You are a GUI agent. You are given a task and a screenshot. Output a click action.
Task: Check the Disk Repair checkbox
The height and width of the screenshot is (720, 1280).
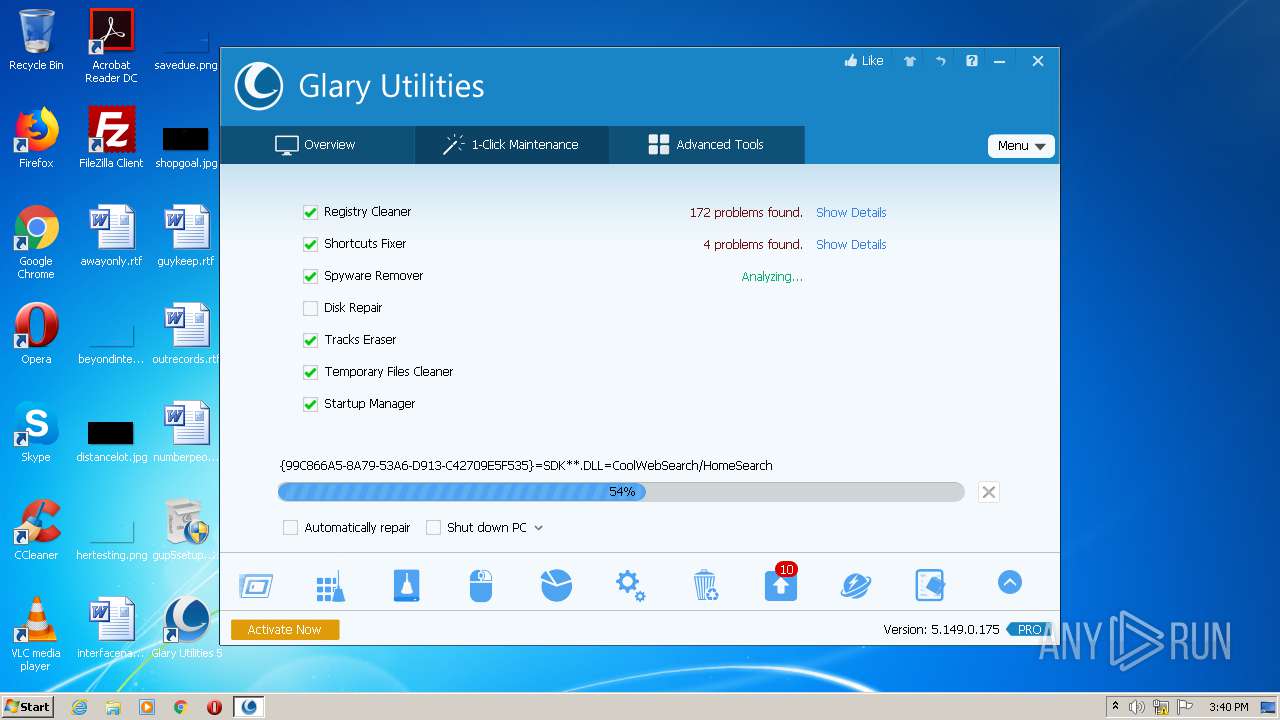click(310, 308)
